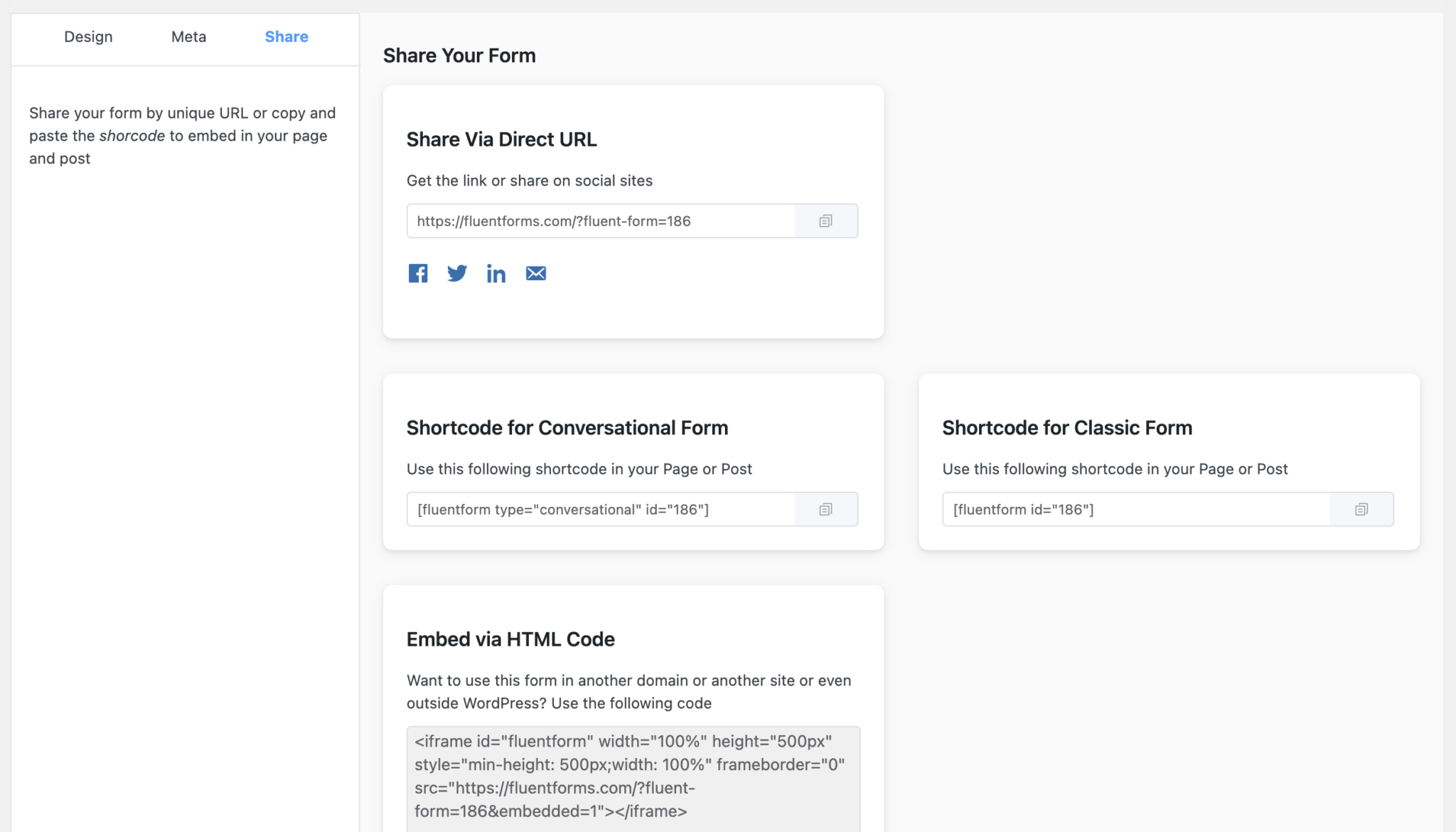This screenshot has width=1456, height=832.
Task: Select the iframe embed code block
Action: coord(632,775)
